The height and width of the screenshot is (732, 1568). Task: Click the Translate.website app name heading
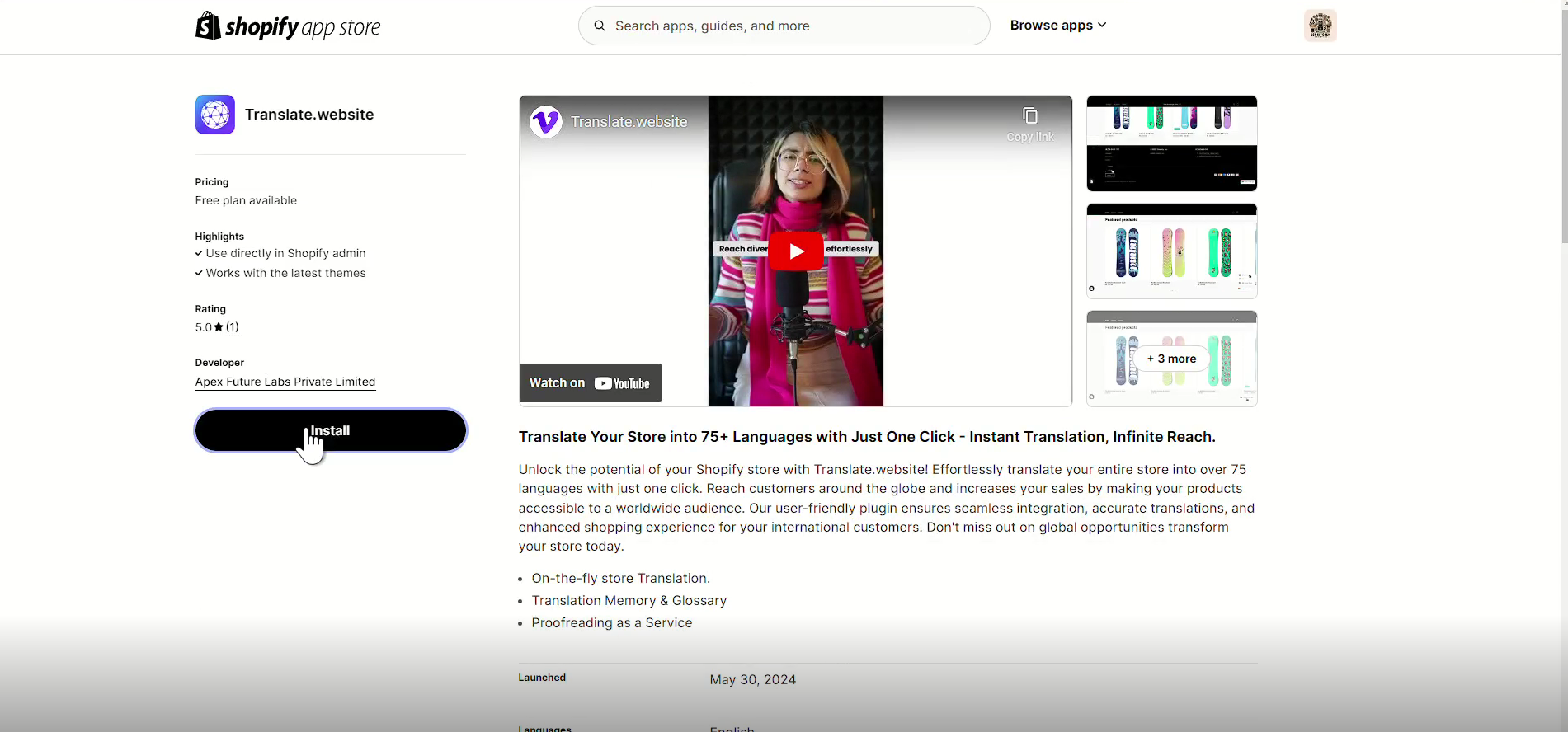309,115
